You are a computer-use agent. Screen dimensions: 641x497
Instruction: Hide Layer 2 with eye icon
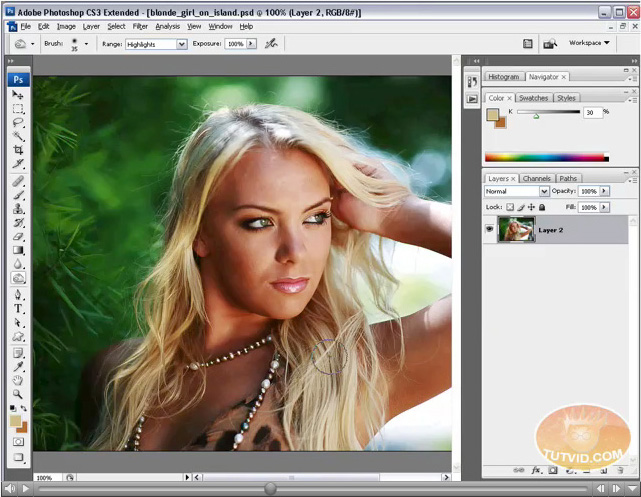tap(489, 229)
